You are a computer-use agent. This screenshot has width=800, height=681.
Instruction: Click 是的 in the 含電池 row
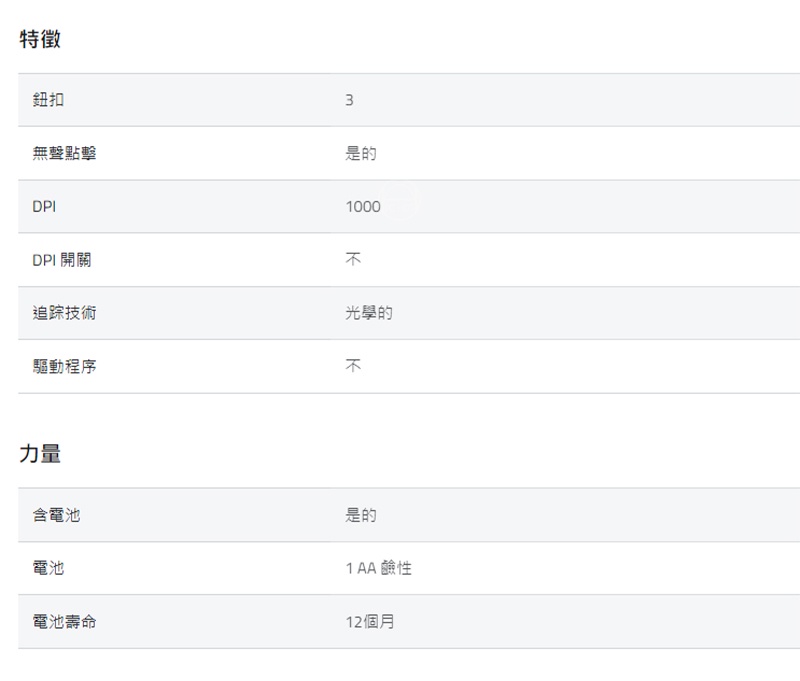click(x=361, y=515)
